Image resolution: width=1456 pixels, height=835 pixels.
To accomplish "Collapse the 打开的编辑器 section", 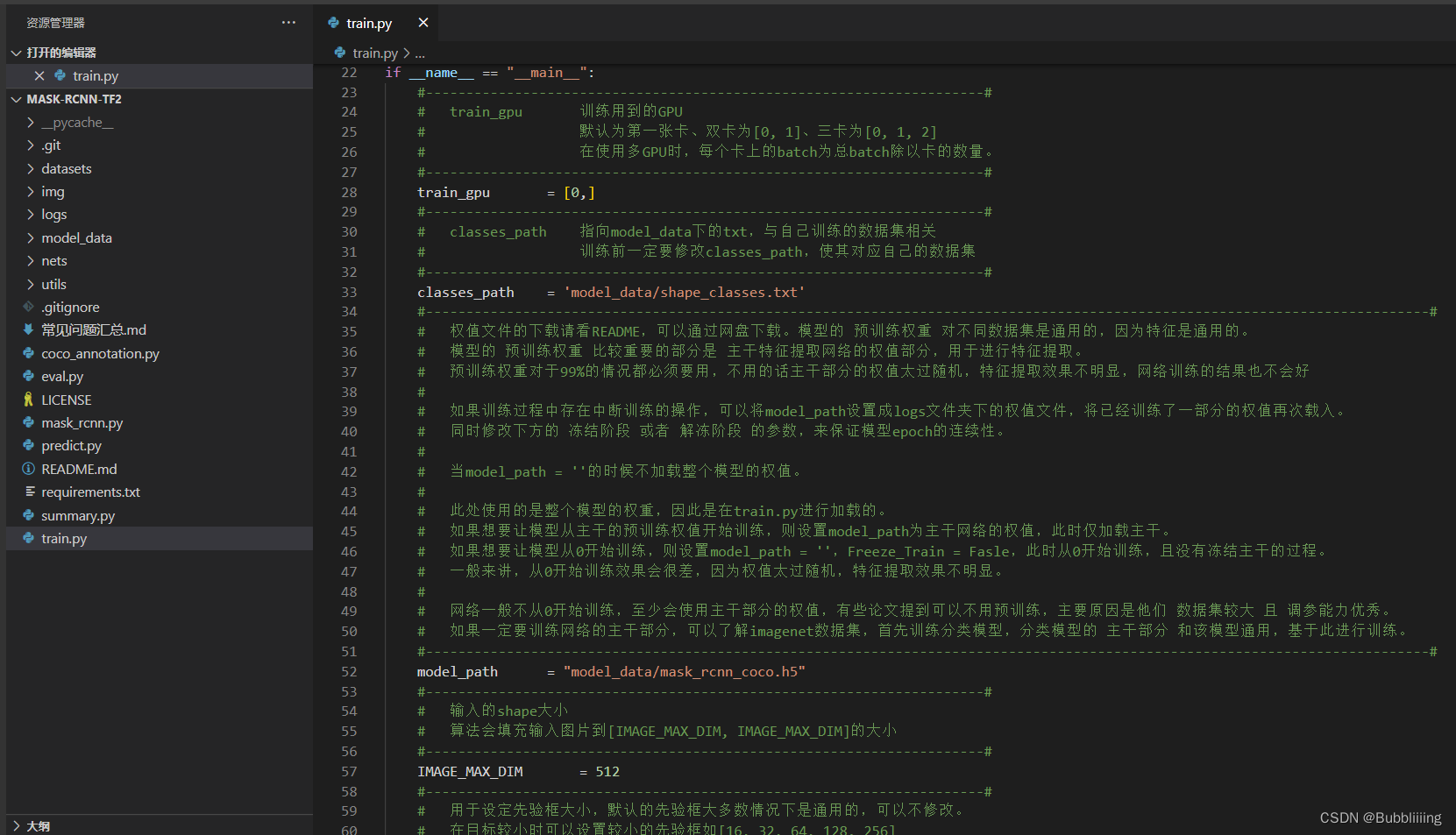I will point(16,53).
